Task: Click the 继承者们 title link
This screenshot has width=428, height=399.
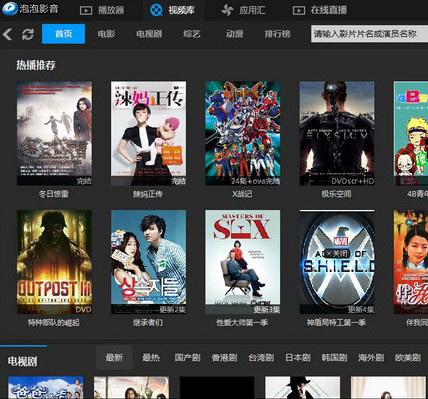Action: point(148,322)
